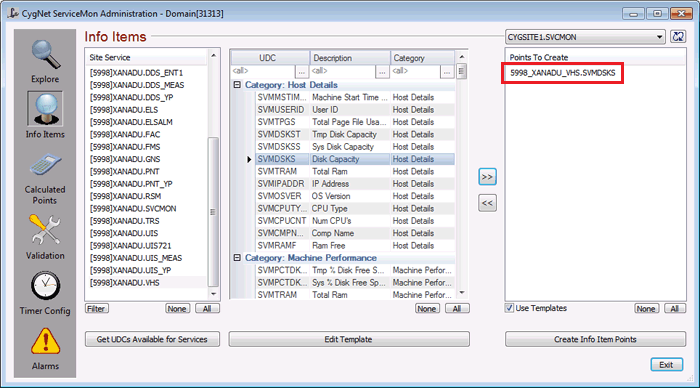Select [5998]XANADU.DDS_MEAS in Site Service
The height and width of the screenshot is (388, 700).
click(137, 85)
